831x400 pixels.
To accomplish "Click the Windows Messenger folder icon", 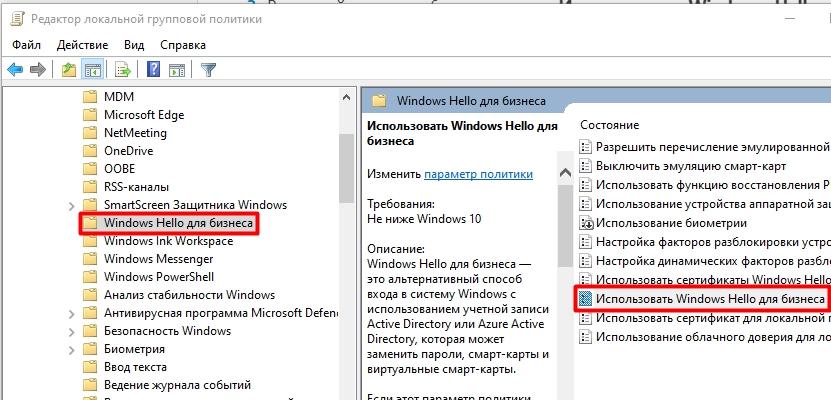I will (91, 259).
